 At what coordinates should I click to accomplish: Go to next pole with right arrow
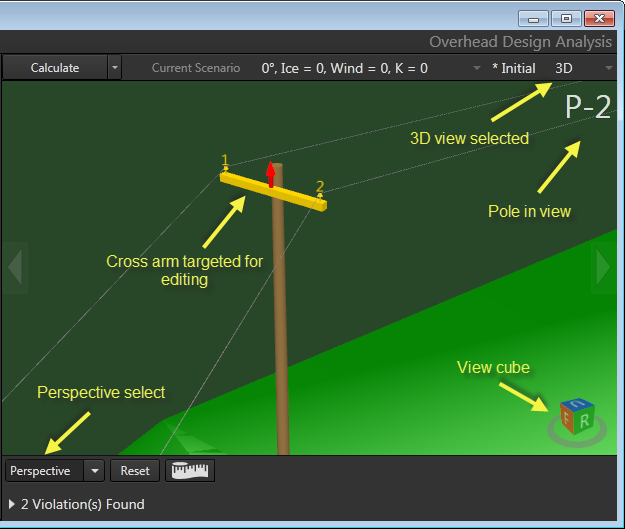coord(602,266)
